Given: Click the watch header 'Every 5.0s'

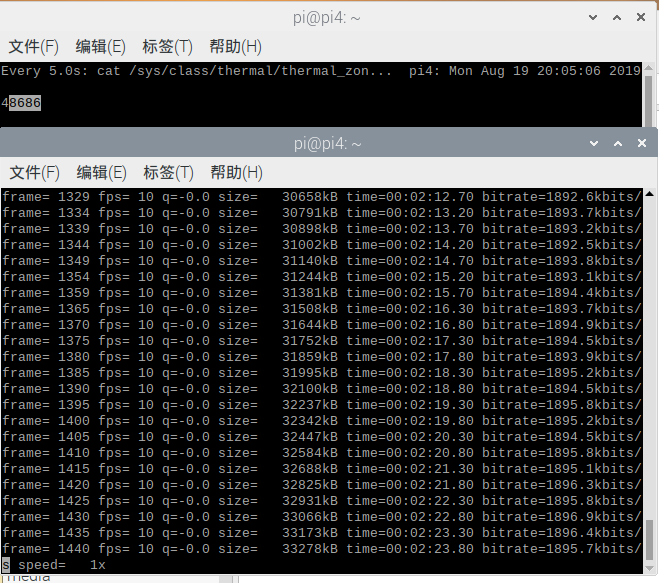Looking at the screenshot, I should tap(45, 71).
